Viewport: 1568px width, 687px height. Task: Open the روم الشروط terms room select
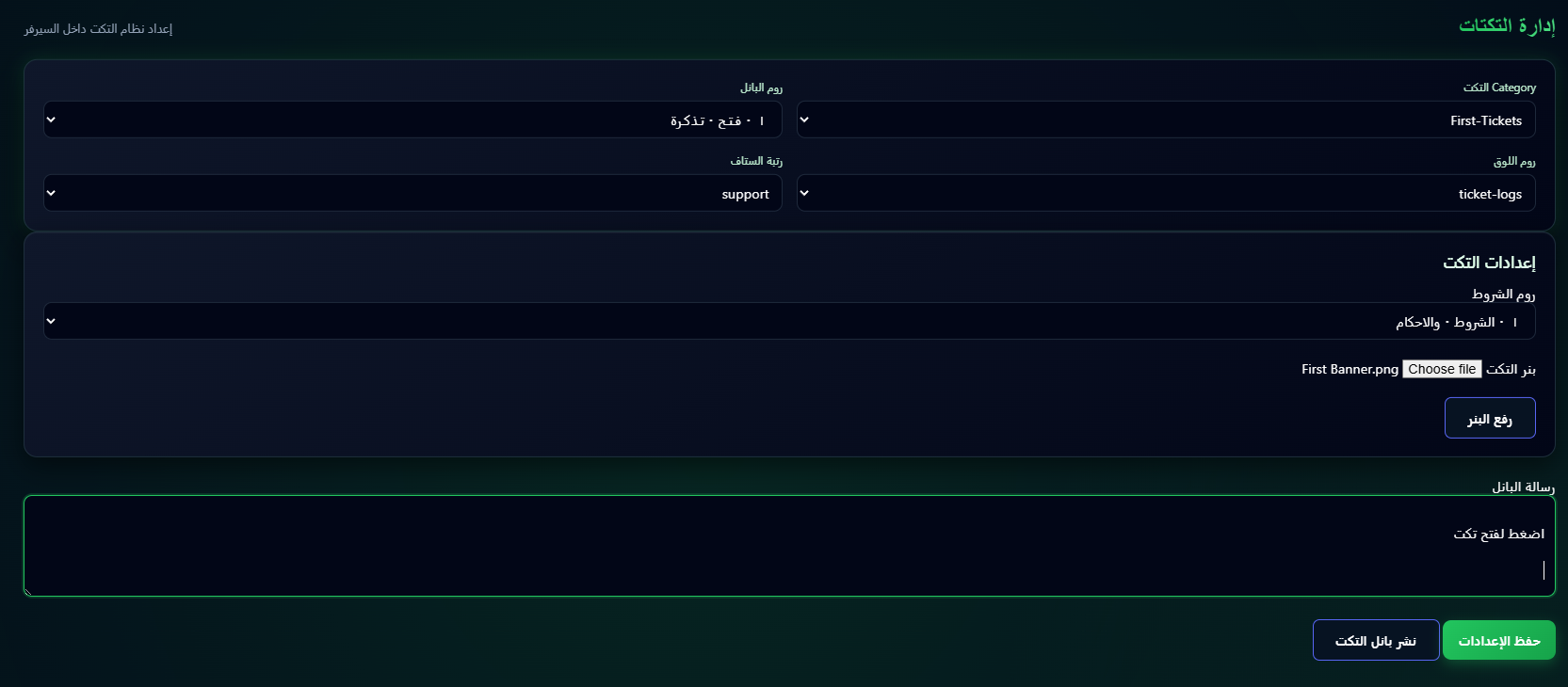[x=789, y=321]
